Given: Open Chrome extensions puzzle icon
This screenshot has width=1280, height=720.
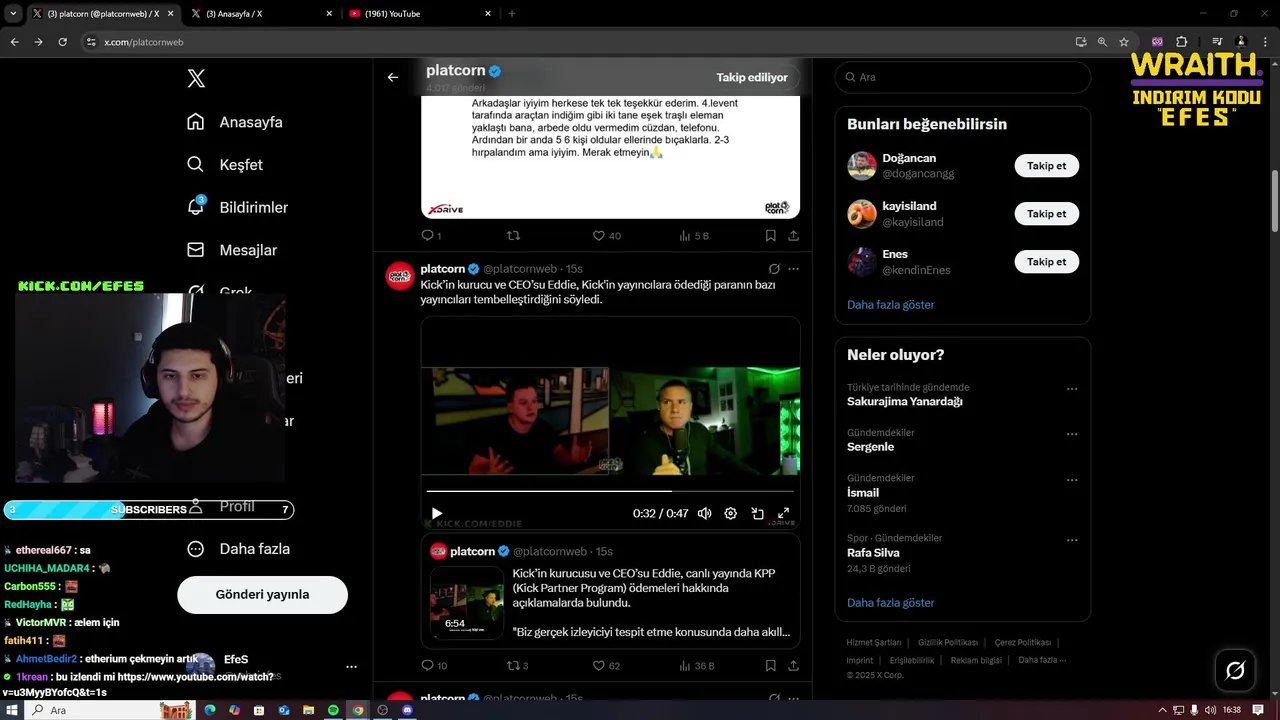Looking at the screenshot, I should click(1181, 42).
